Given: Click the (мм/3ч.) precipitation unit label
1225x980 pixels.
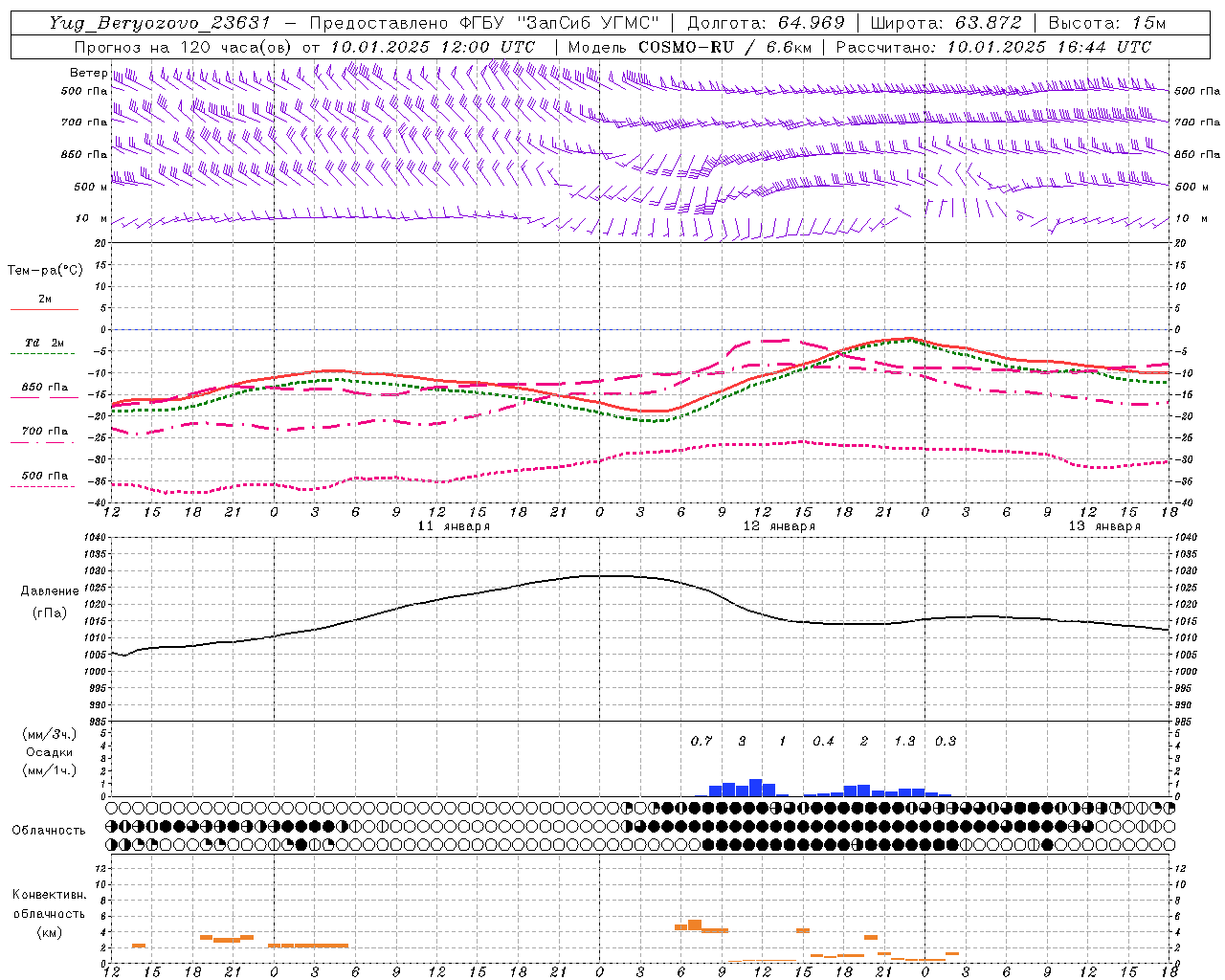Looking at the screenshot, I should point(48,734).
